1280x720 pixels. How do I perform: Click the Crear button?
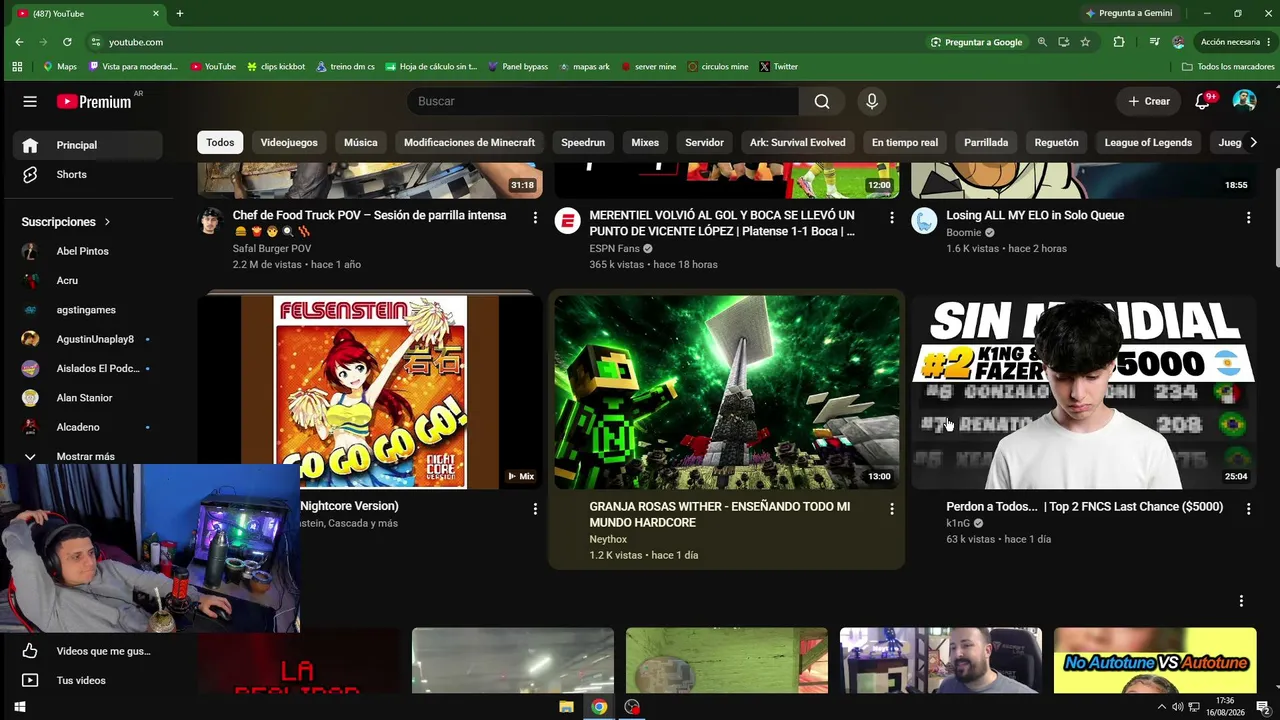pyautogui.click(x=1149, y=101)
